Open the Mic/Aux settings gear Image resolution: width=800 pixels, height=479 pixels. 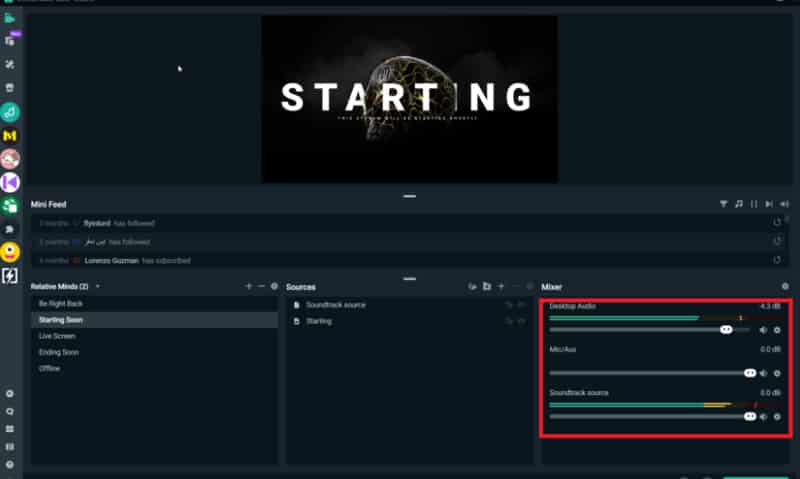pos(777,373)
